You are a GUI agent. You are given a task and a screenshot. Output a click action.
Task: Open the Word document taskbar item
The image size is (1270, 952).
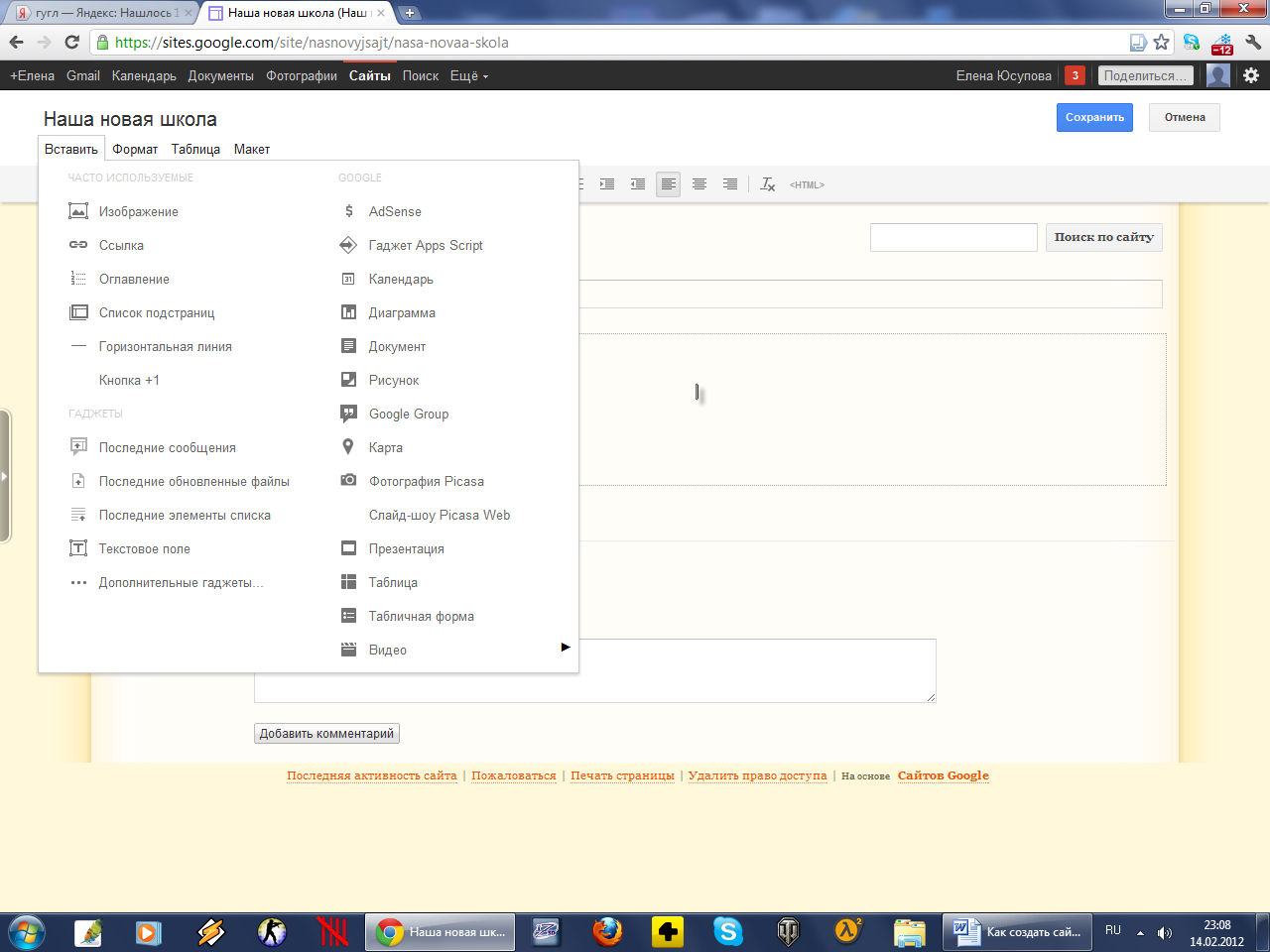click(1017, 932)
